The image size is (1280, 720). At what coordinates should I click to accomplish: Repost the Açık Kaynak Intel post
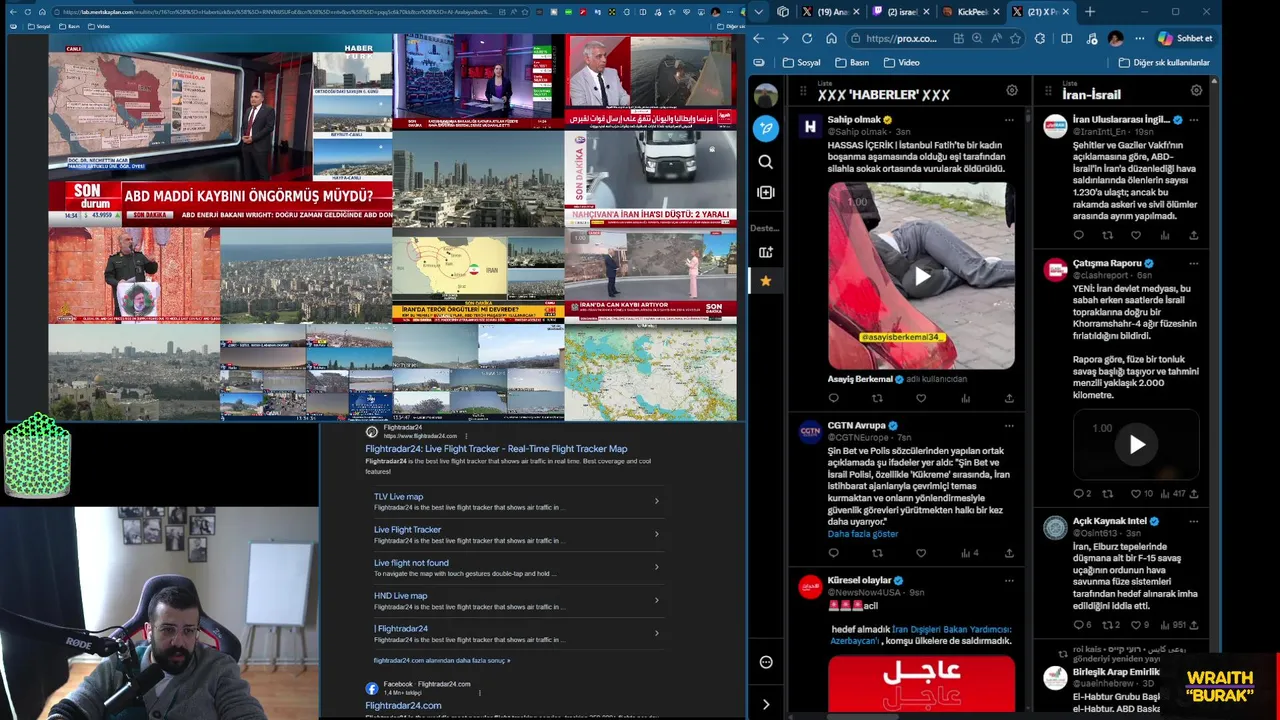coord(1108,625)
